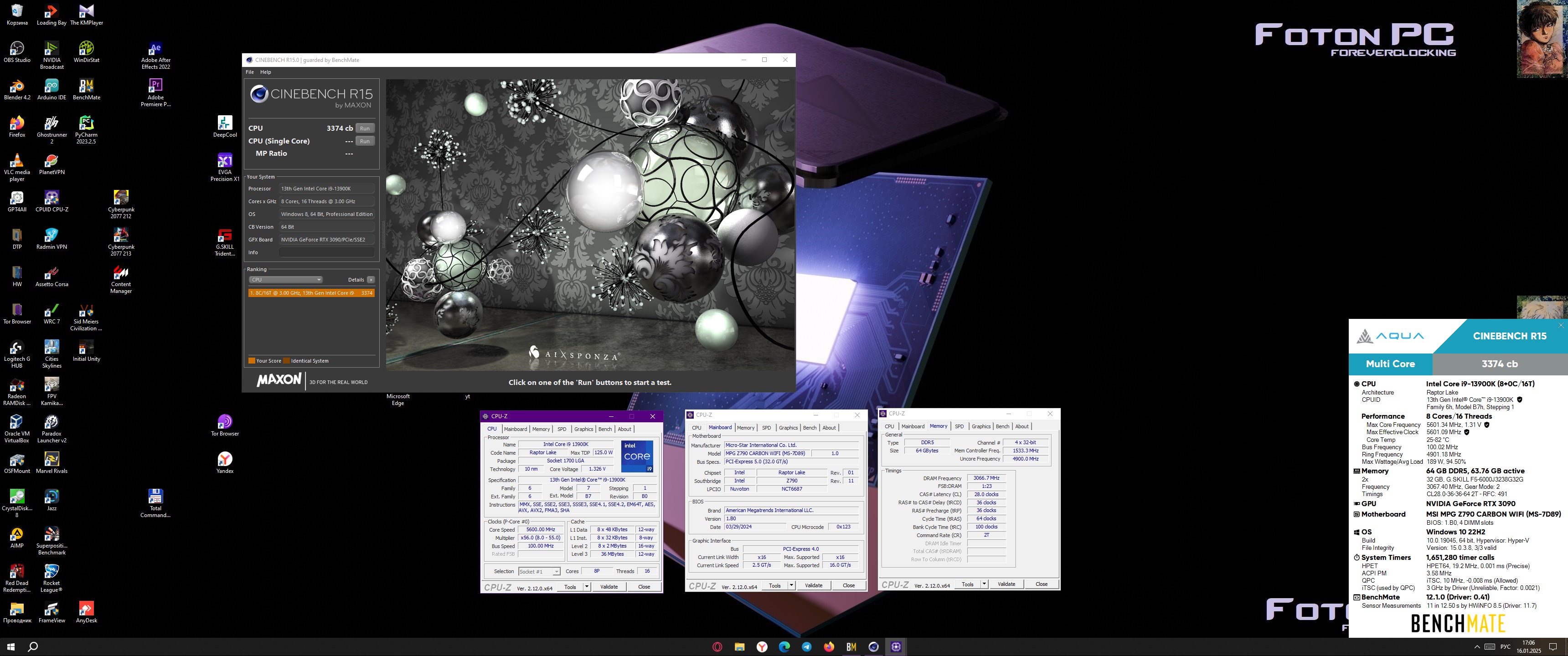The width and height of the screenshot is (1568, 656).
Task: Select ranking entry 8C/16T @ 3.00 GHz
Action: coord(311,293)
